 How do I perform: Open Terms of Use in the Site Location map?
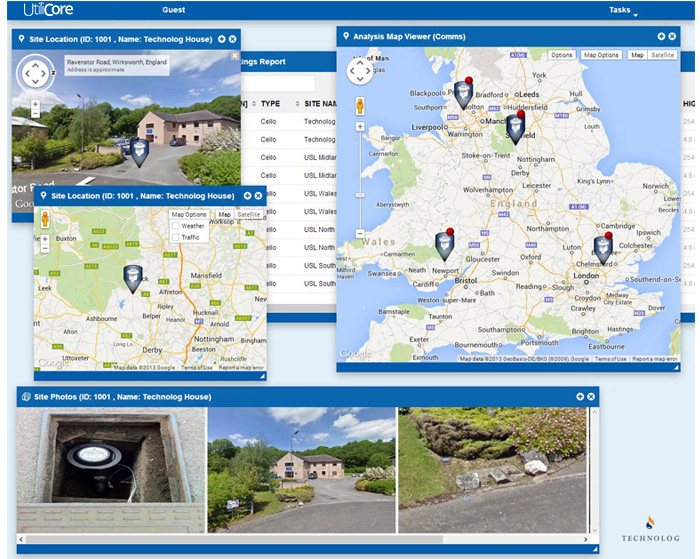(196, 367)
